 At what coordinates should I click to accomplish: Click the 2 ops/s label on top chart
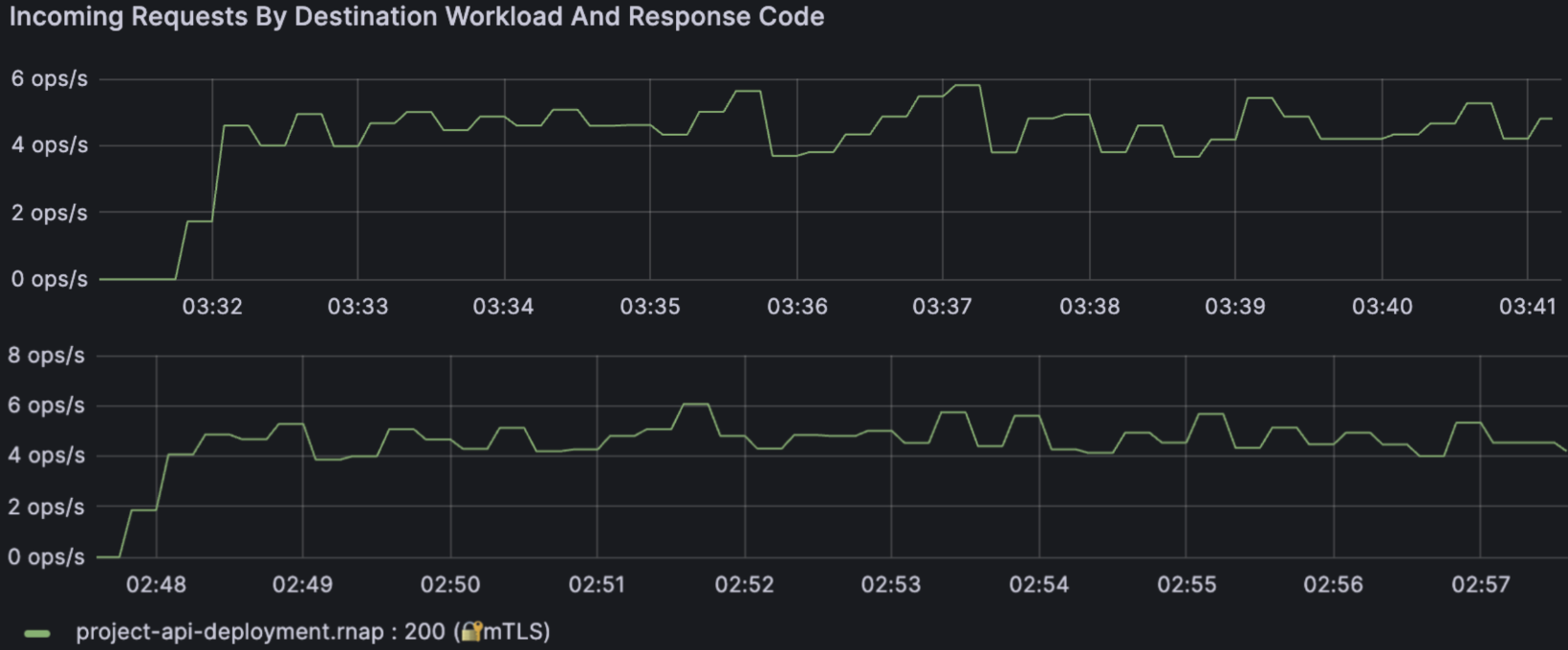[x=50, y=213]
